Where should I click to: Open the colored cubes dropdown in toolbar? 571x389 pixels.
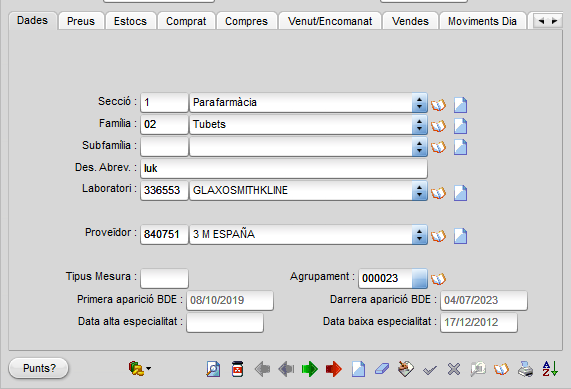(x=140, y=369)
